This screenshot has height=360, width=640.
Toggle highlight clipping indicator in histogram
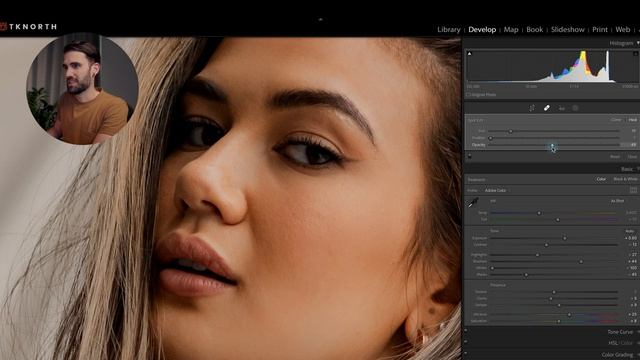(636, 53)
